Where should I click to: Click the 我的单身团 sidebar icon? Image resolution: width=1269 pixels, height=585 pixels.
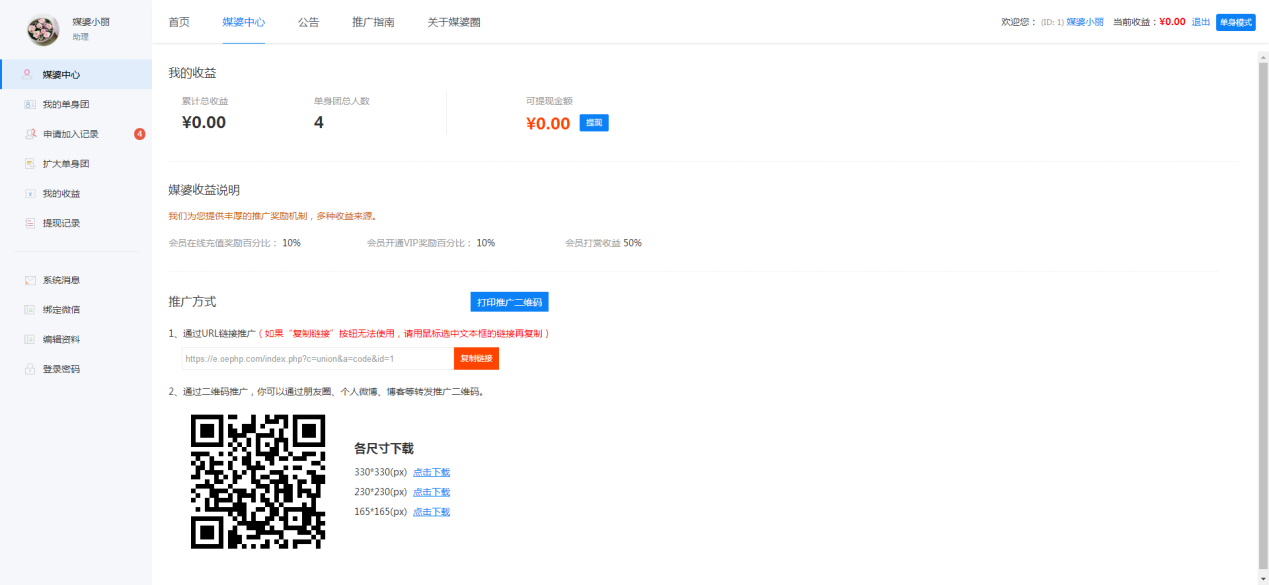tap(30, 104)
